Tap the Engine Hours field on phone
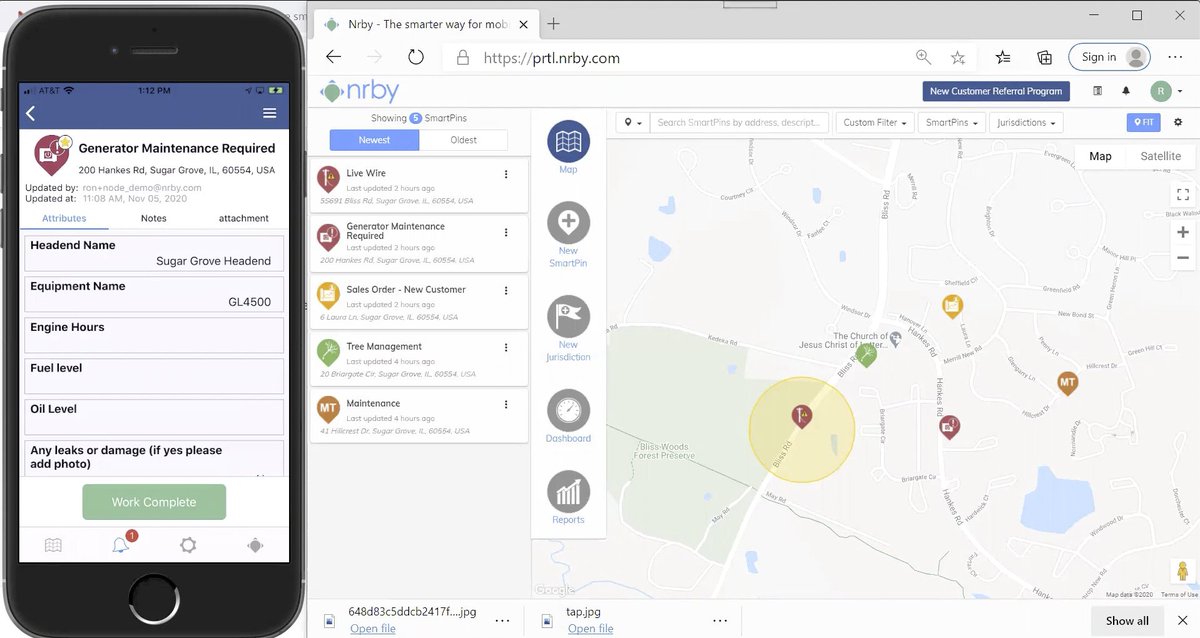Image resolution: width=1200 pixels, height=638 pixels. click(x=154, y=335)
